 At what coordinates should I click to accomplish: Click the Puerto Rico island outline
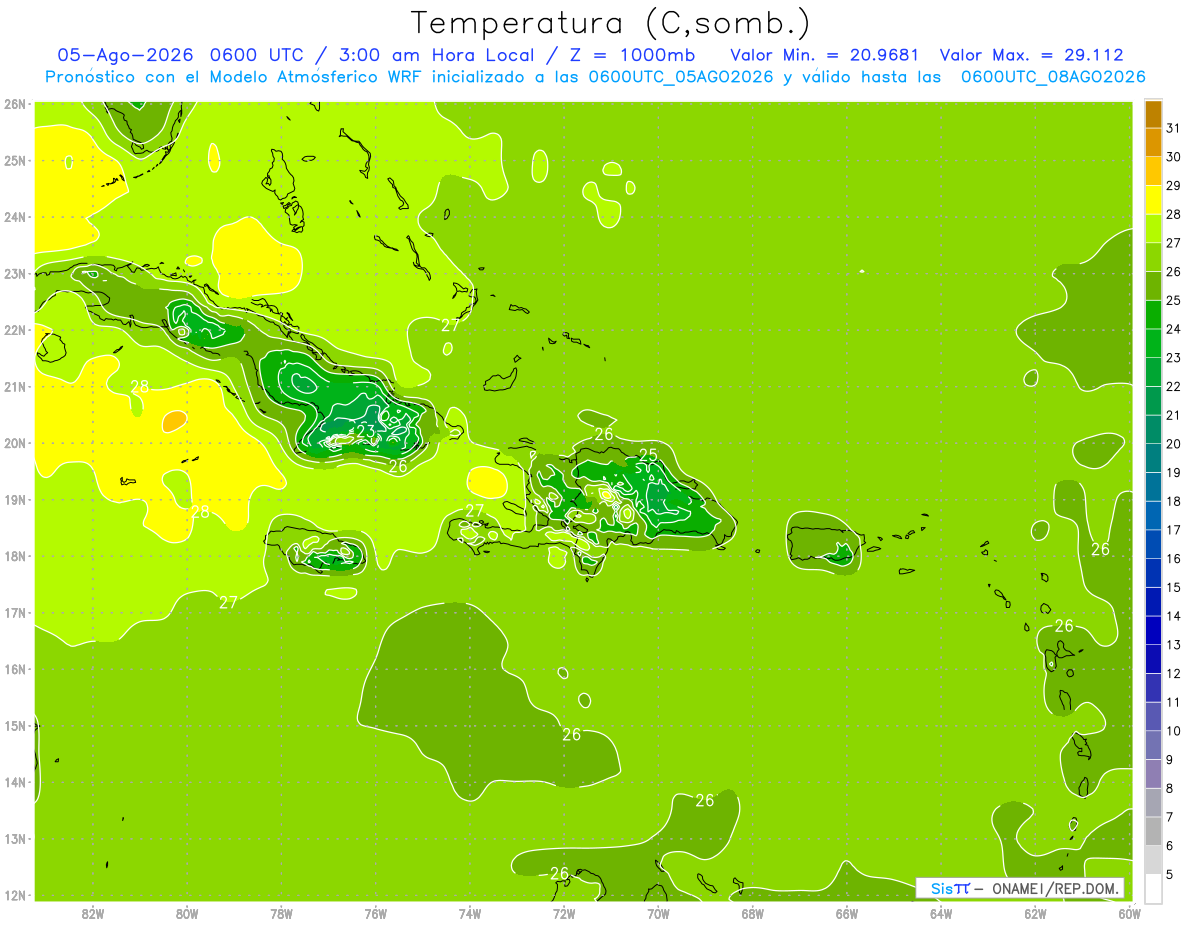(x=825, y=544)
